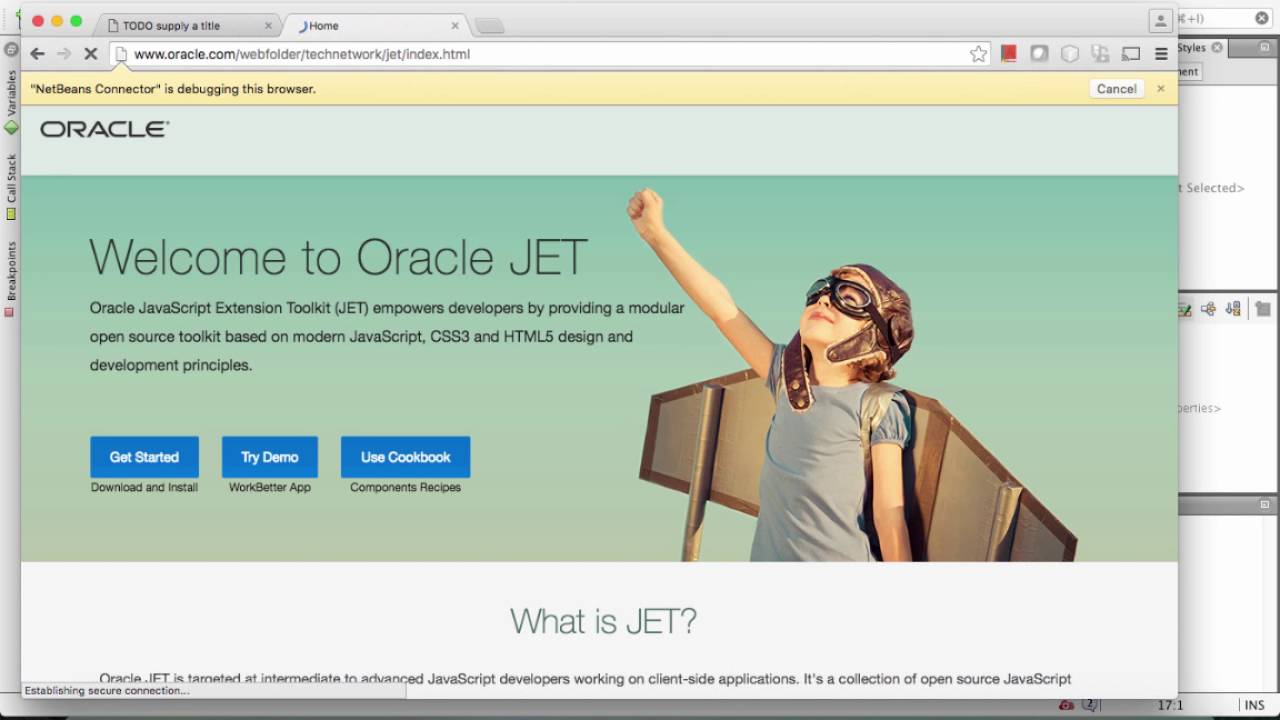Close the Home tab
Image resolution: width=1280 pixels, height=720 pixels.
[455, 26]
